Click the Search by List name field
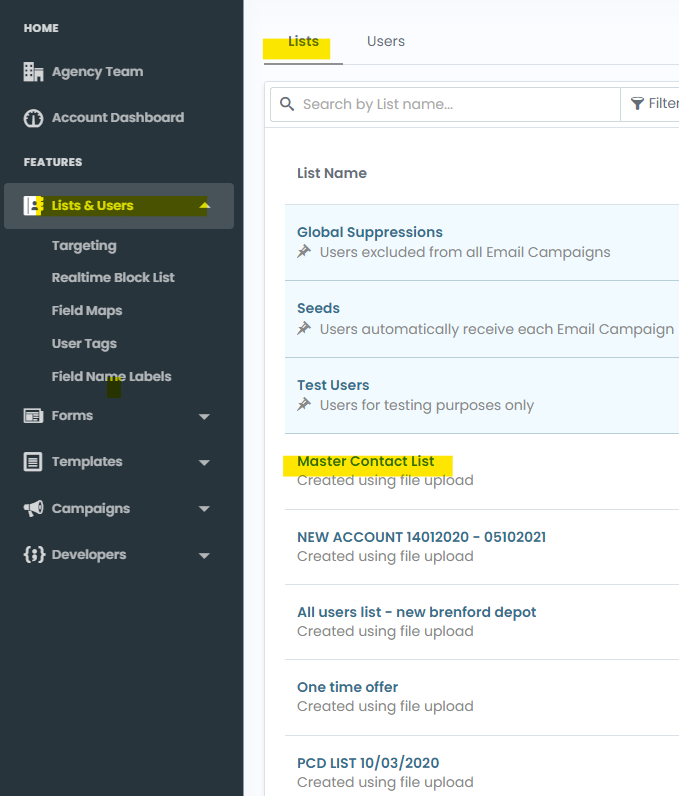 (x=445, y=105)
